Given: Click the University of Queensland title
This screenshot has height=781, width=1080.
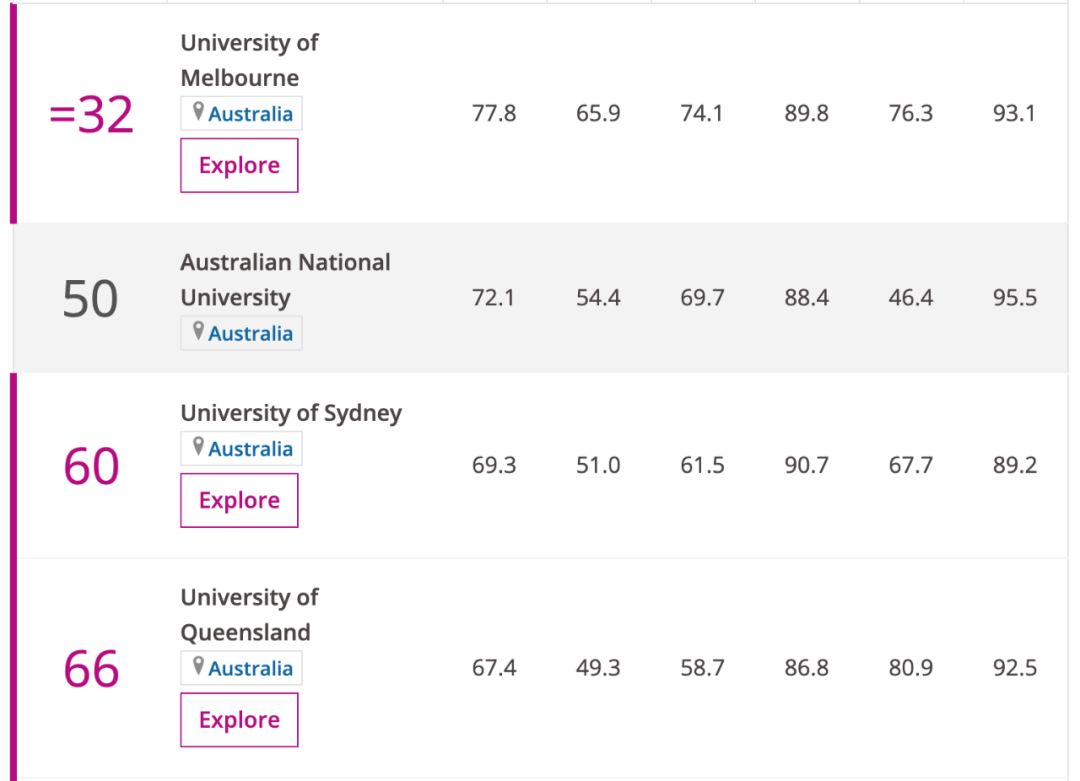Looking at the screenshot, I should pos(249,614).
